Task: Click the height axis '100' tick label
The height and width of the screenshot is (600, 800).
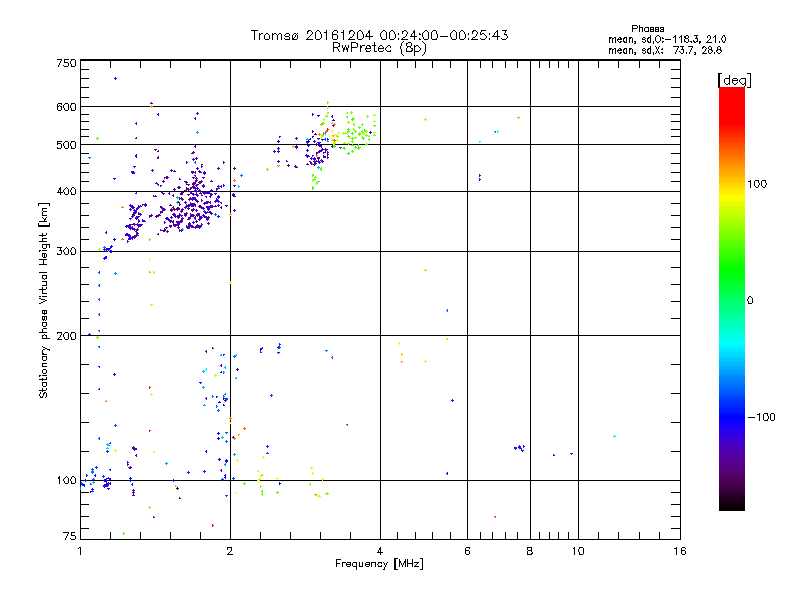Action: click(x=66, y=480)
